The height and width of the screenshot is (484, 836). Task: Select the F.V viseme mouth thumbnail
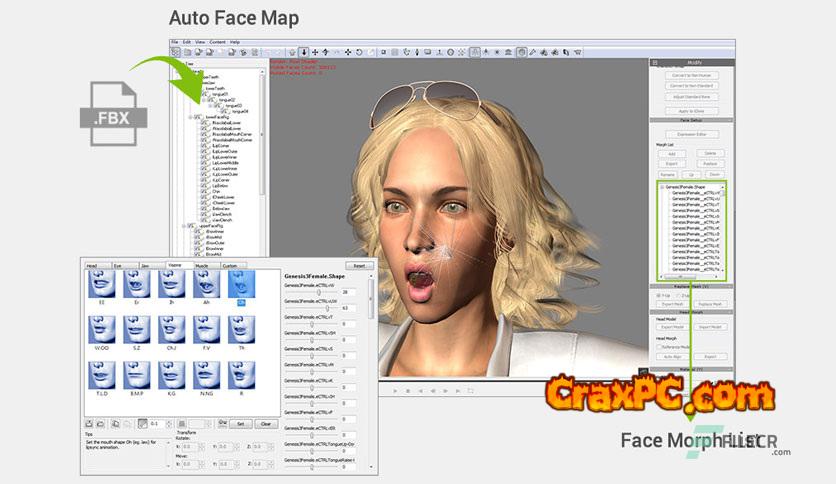coord(206,331)
